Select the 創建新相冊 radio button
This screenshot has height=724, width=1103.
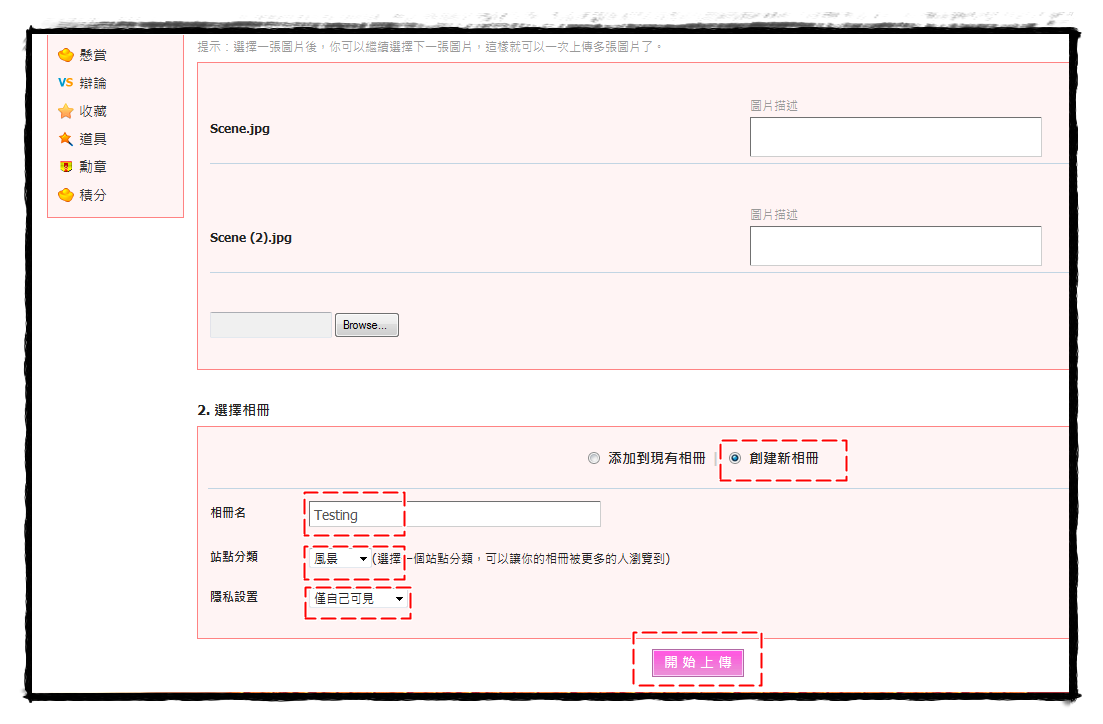coord(736,458)
